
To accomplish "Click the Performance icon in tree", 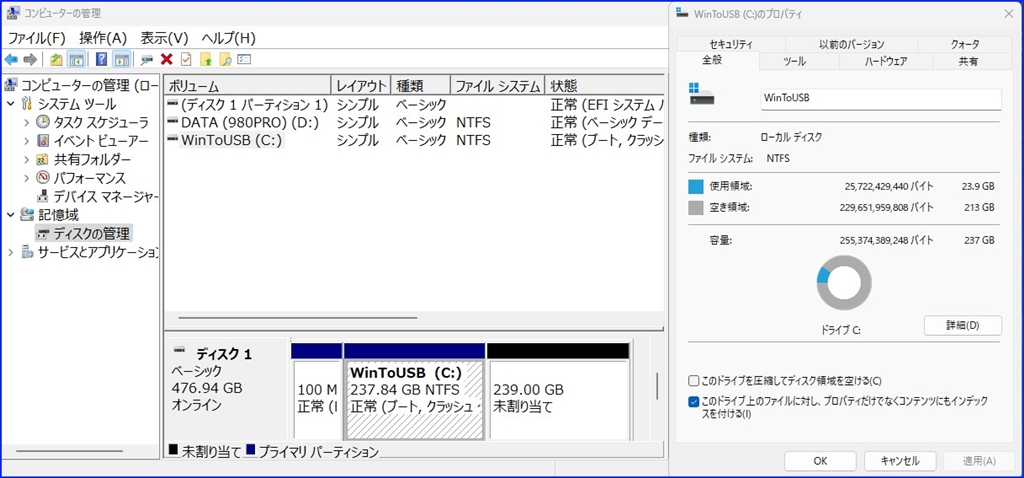I will pos(43,178).
